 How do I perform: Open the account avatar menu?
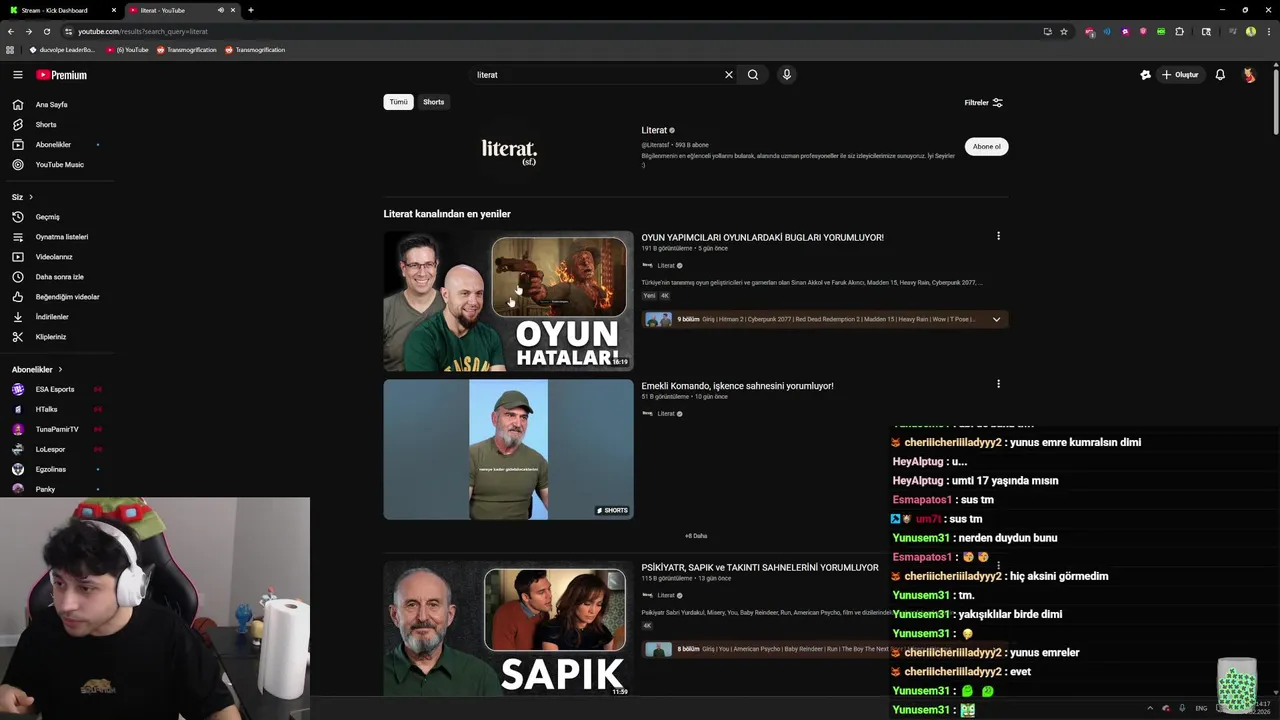(1249, 75)
